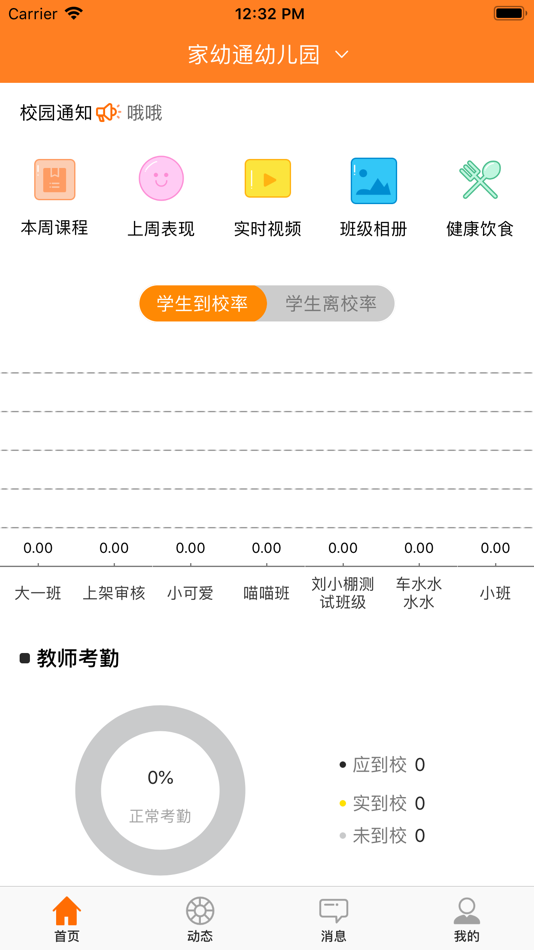
Task: Open the 健康饮食 fork and spoon icon
Action: tap(480, 179)
